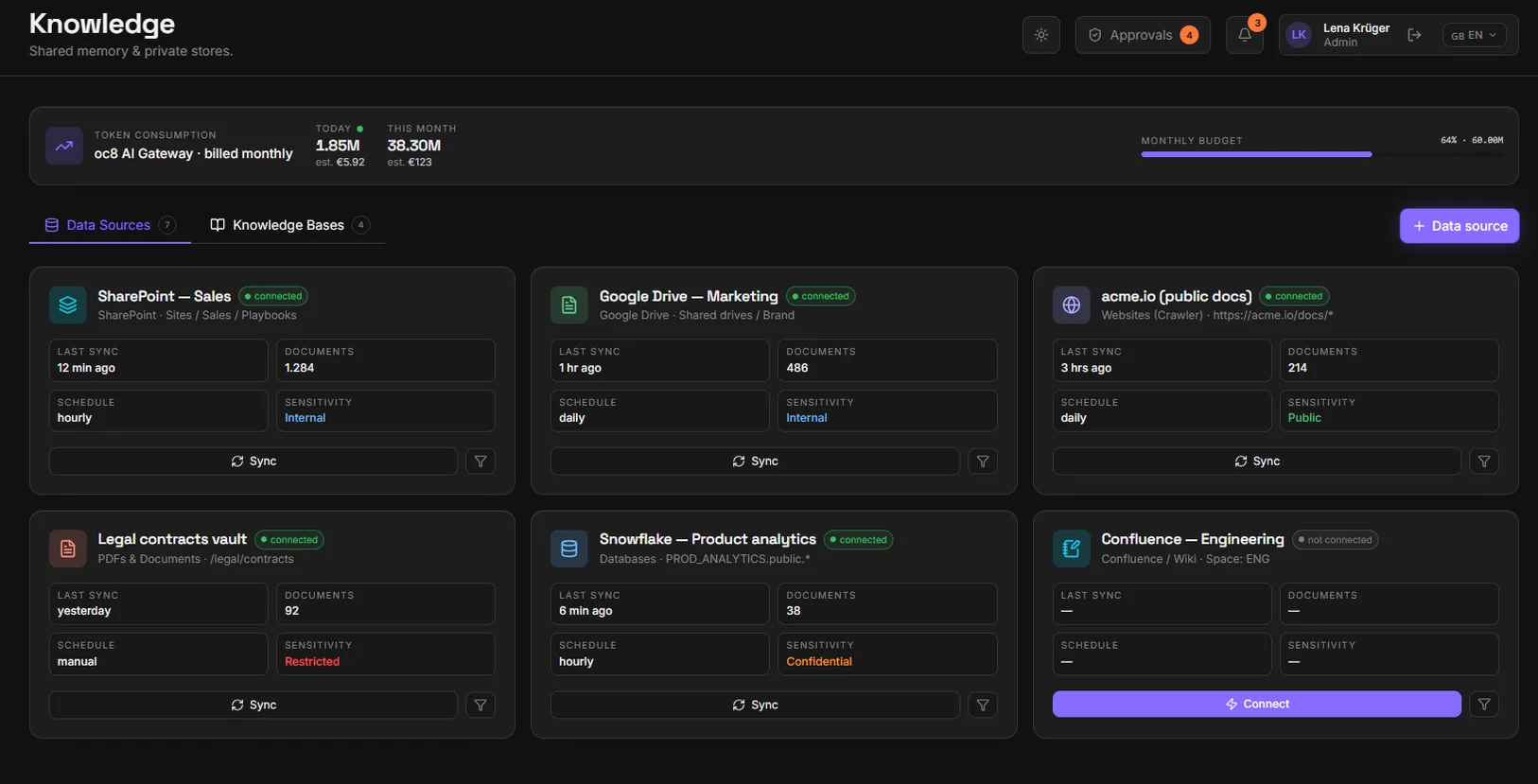Click the LK user avatar
The image size is (1538, 784).
coord(1299,35)
